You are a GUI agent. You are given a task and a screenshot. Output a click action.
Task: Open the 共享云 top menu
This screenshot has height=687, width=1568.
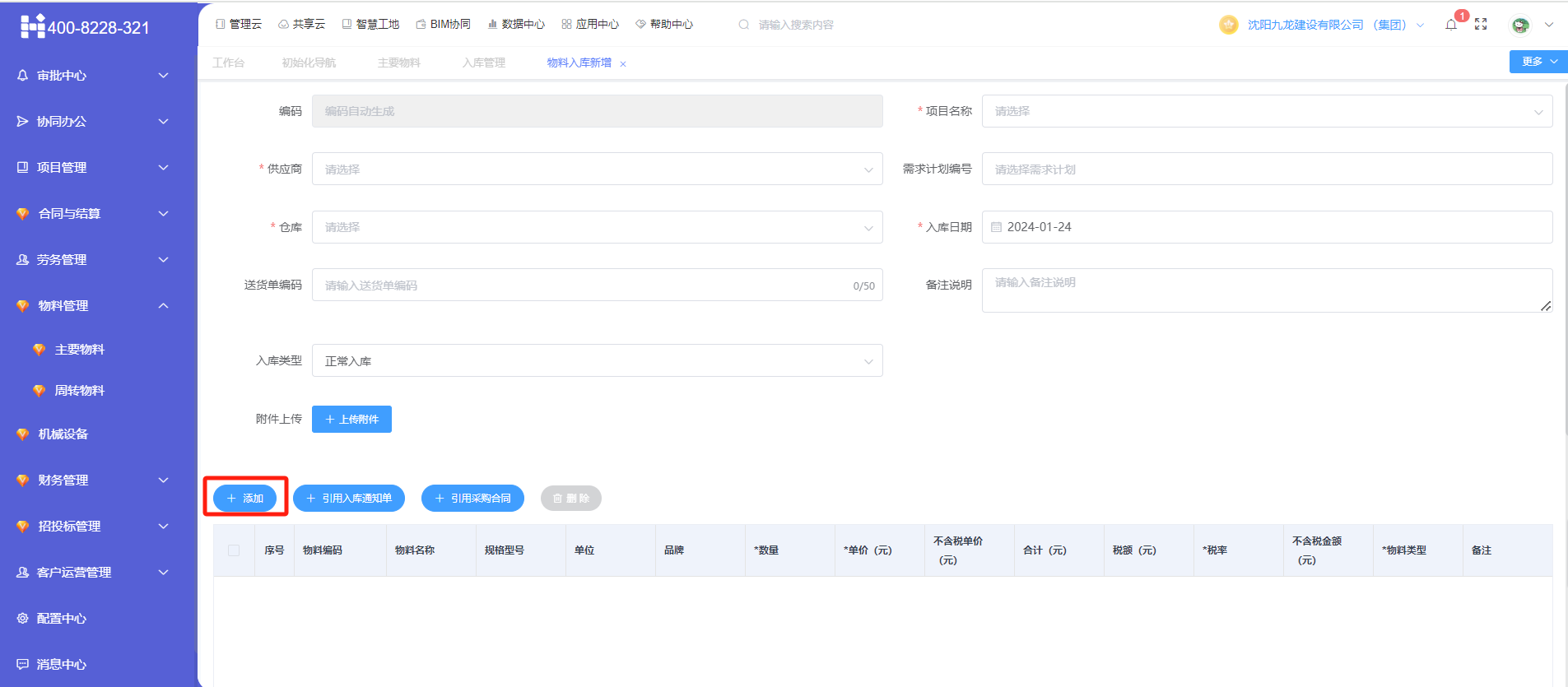301,25
